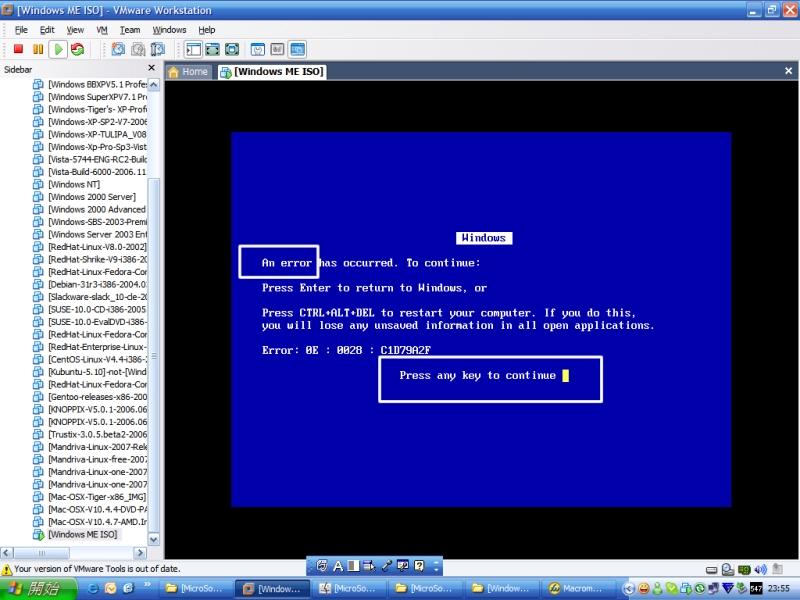Image resolution: width=800 pixels, height=600 pixels.
Task: Open the Help menu
Action: coord(207,30)
